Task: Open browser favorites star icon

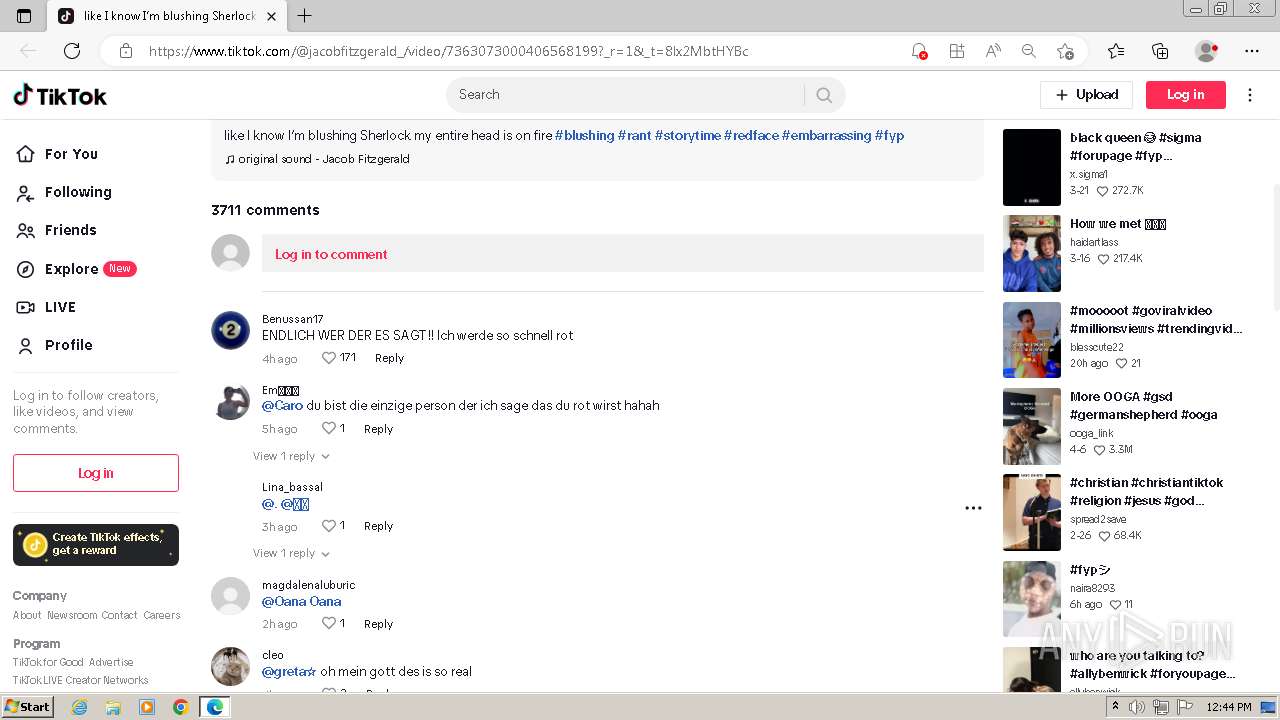Action: tap(1116, 51)
